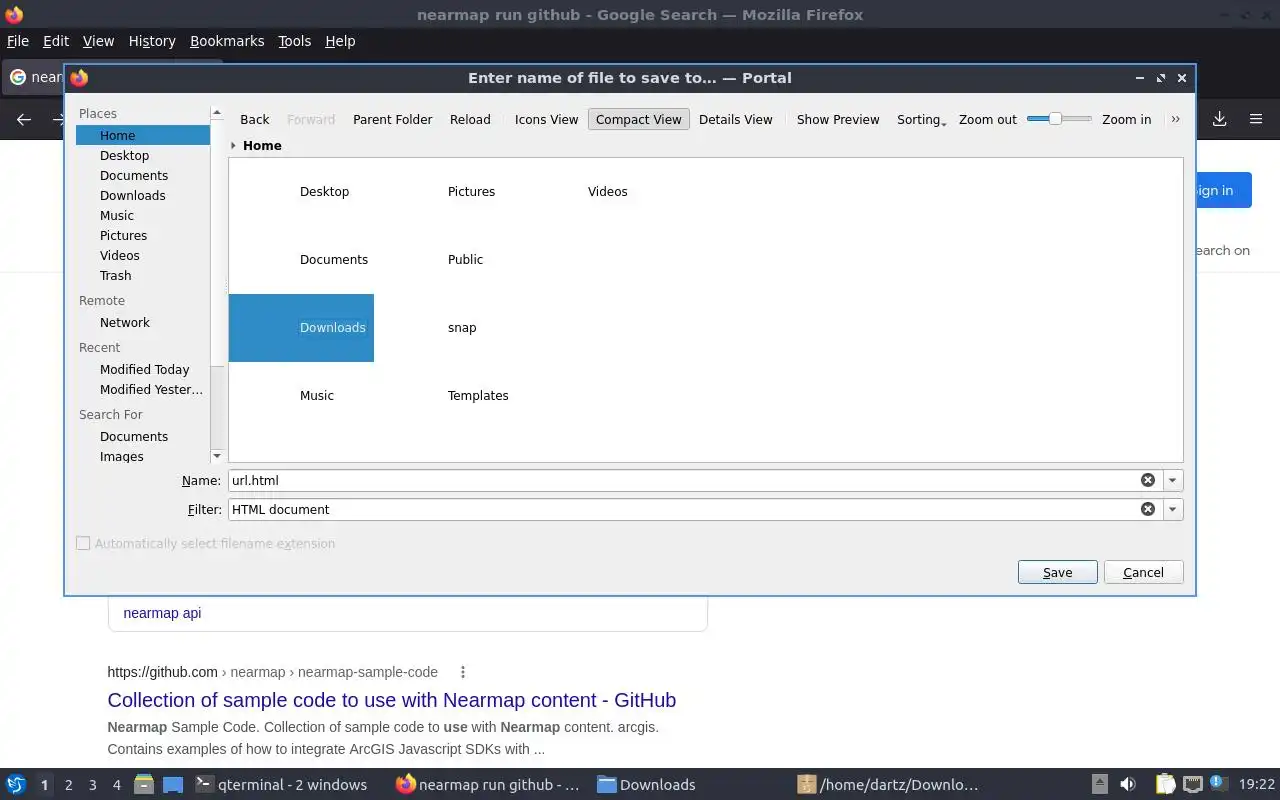Open the Parent Folder
Viewport: 1280px width, 800px height.
pos(392,119)
